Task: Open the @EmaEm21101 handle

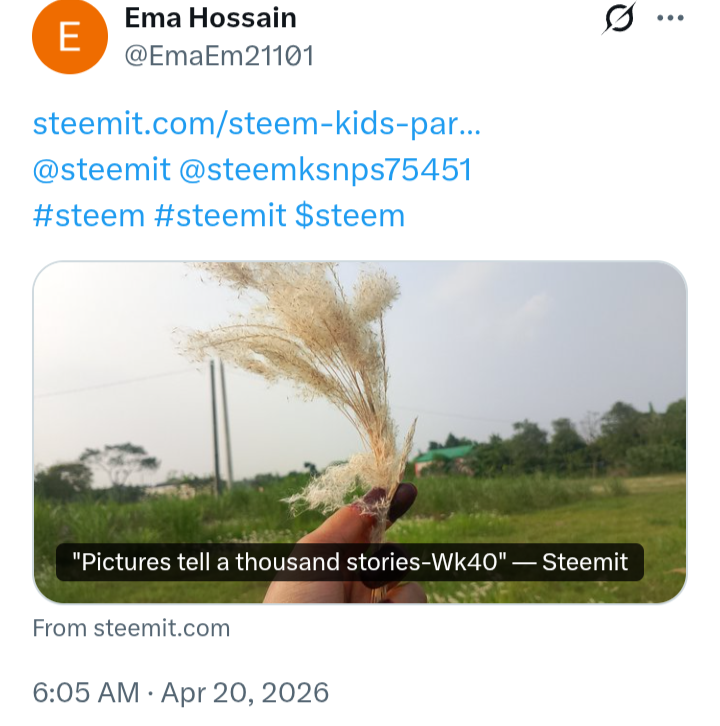Action: [x=220, y=56]
